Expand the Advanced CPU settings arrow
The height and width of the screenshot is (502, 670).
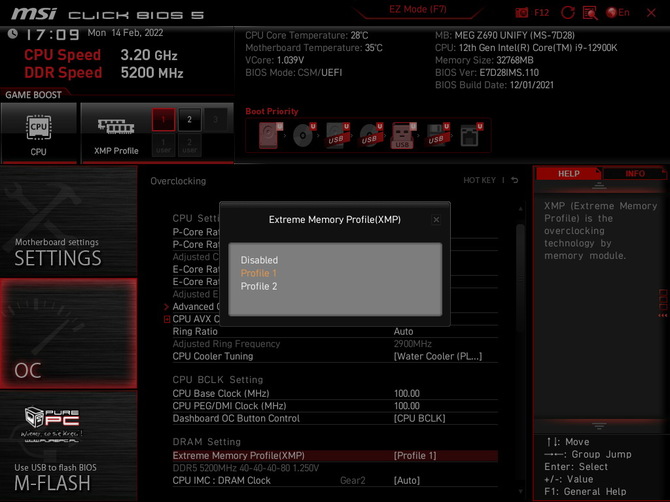click(x=167, y=307)
